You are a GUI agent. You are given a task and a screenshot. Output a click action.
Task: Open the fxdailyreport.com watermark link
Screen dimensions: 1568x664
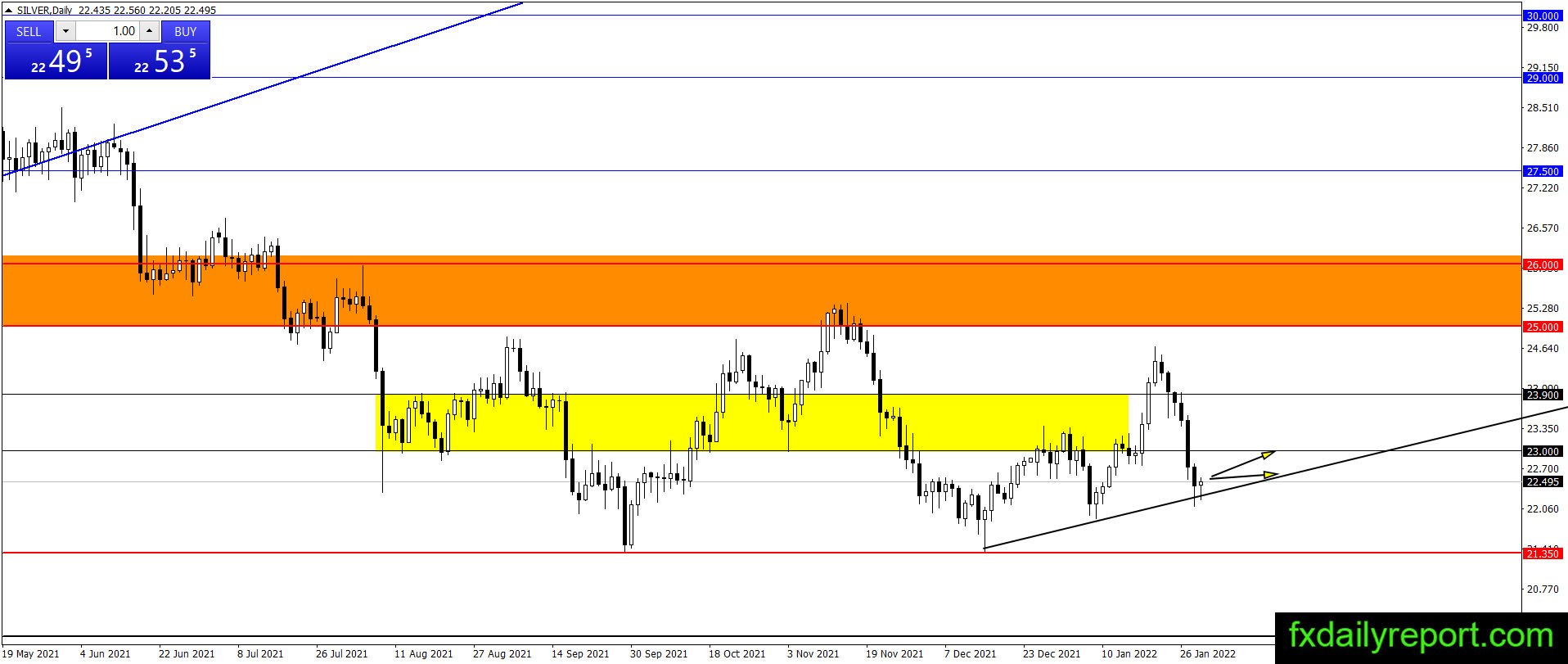[1421, 636]
